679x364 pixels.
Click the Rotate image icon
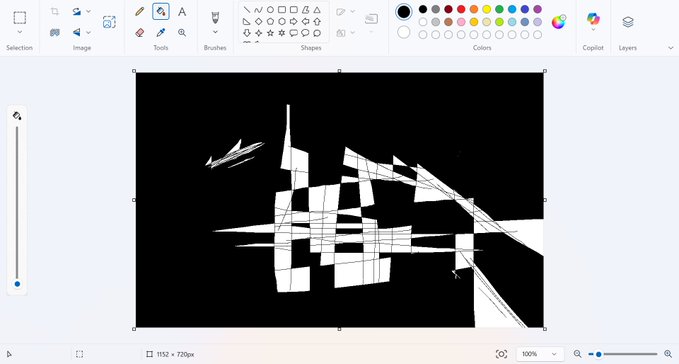[x=77, y=11]
